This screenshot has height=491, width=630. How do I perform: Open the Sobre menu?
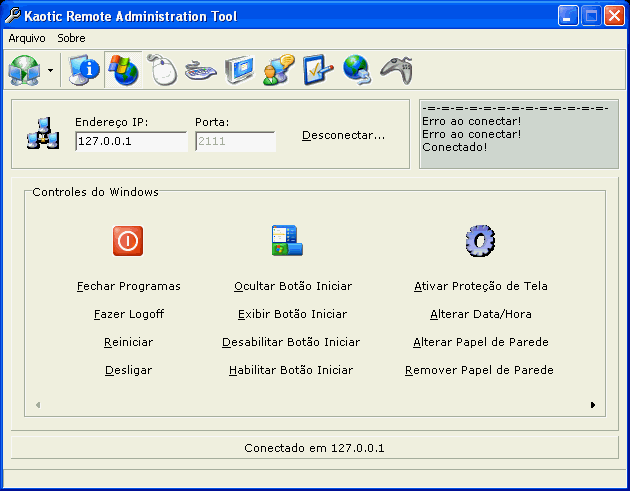pyautogui.click(x=72, y=38)
